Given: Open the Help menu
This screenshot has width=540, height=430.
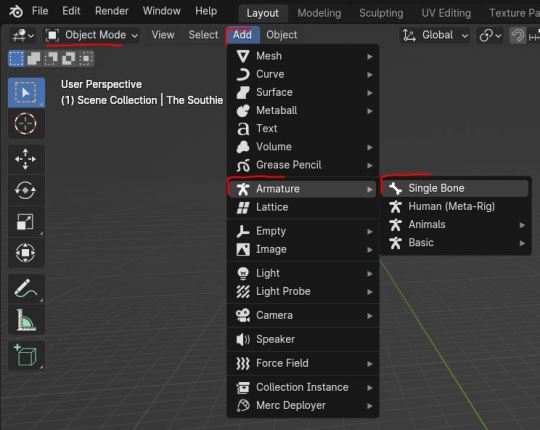Looking at the screenshot, I should pos(206,11).
